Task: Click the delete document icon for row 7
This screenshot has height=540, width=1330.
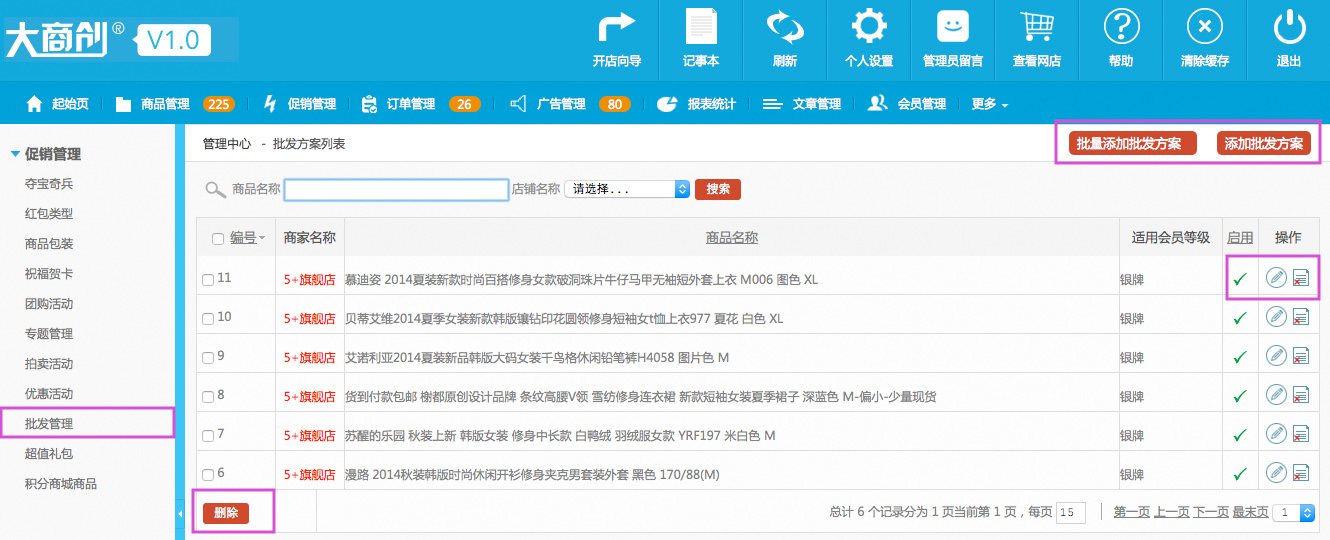Action: (x=1301, y=434)
